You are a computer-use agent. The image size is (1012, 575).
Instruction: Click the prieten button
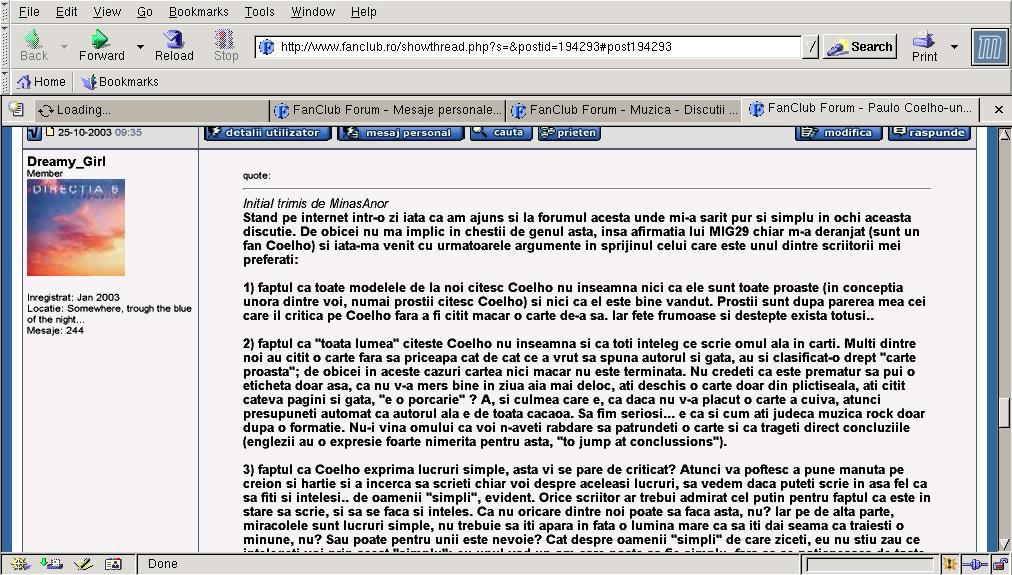tap(569, 133)
